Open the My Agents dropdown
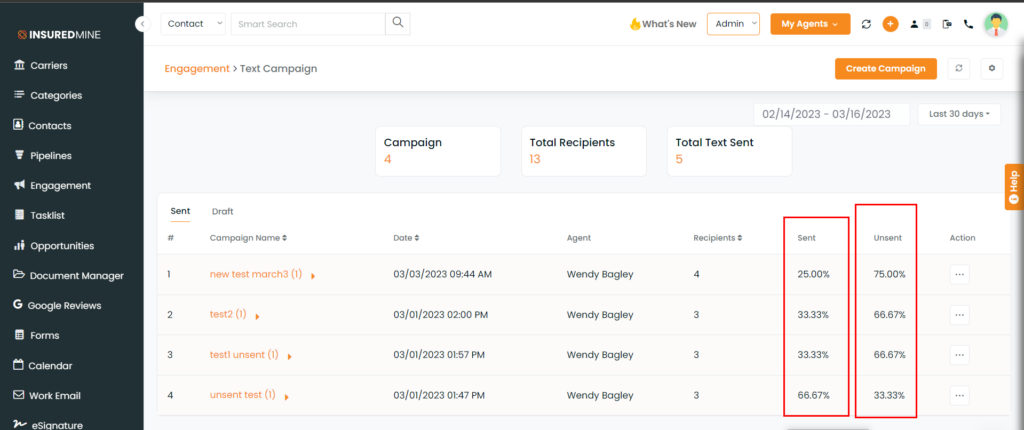 [810, 24]
